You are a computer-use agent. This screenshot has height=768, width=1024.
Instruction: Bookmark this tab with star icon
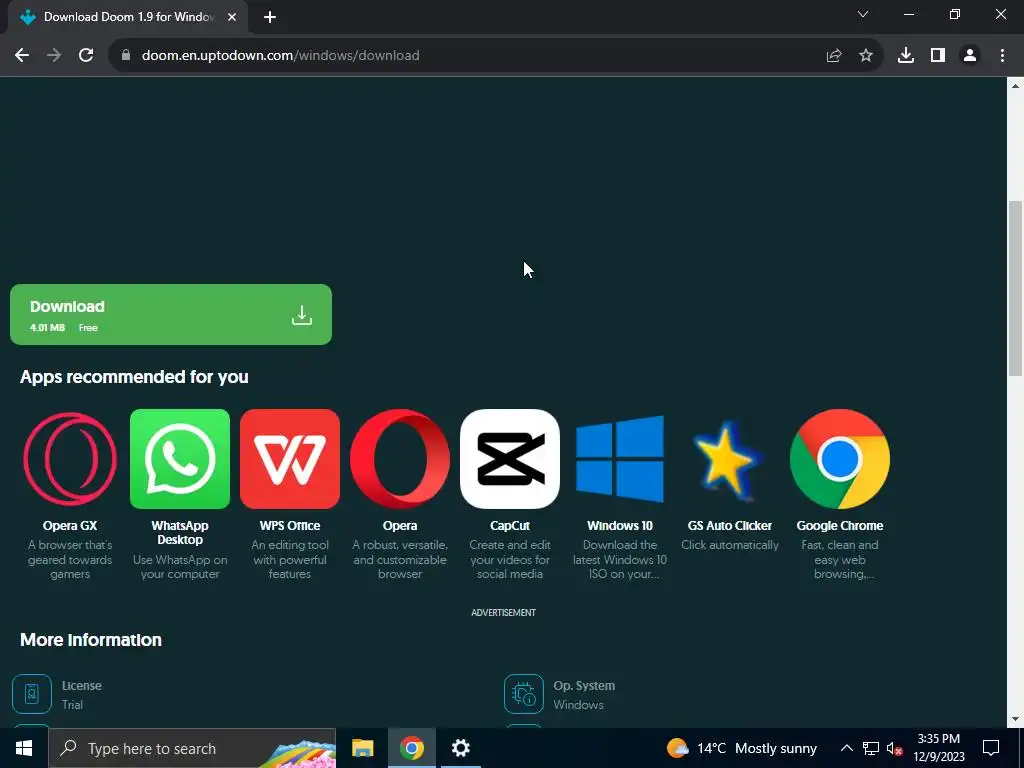(866, 56)
